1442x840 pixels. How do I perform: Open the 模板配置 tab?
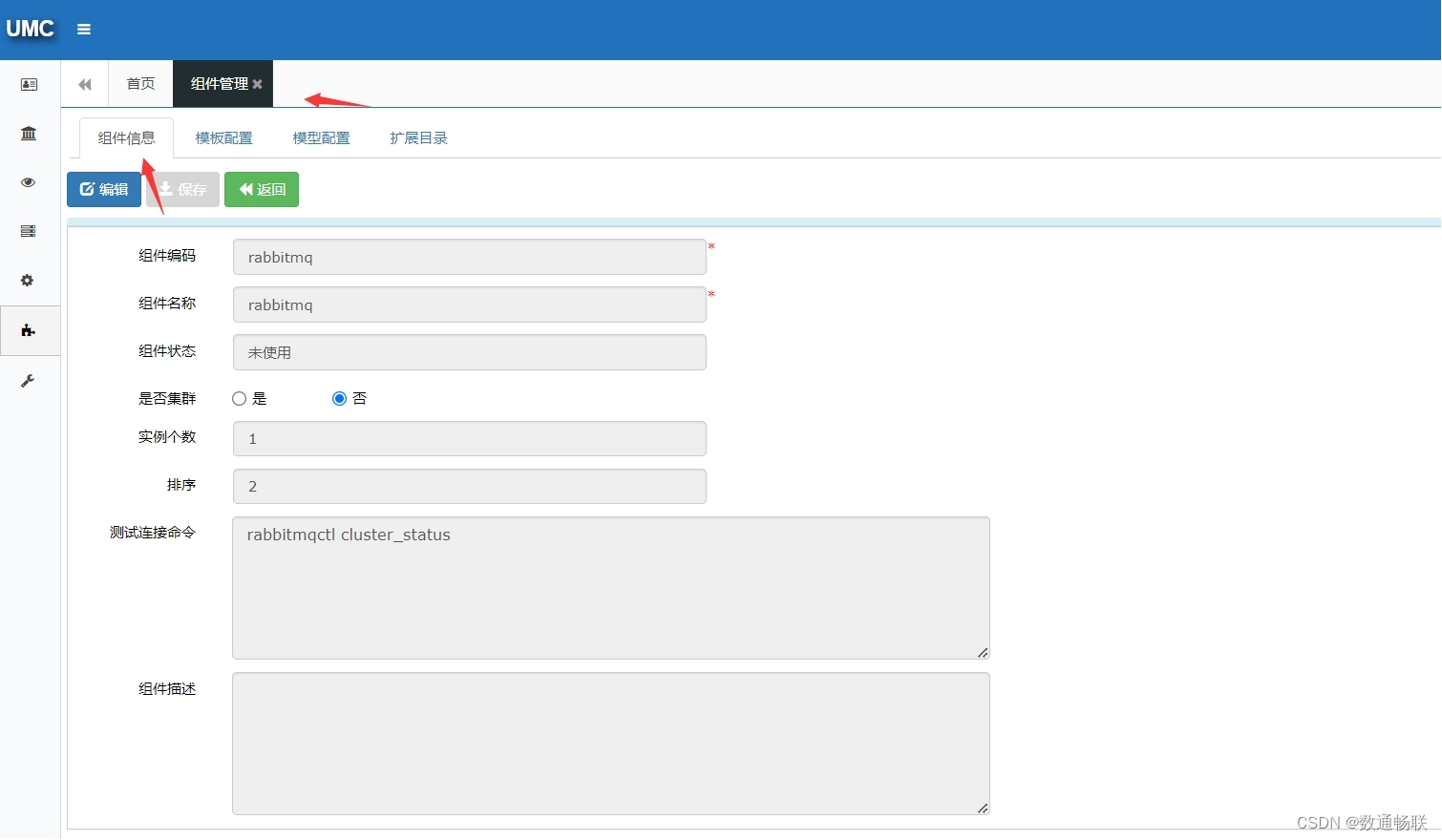(223, 138)
